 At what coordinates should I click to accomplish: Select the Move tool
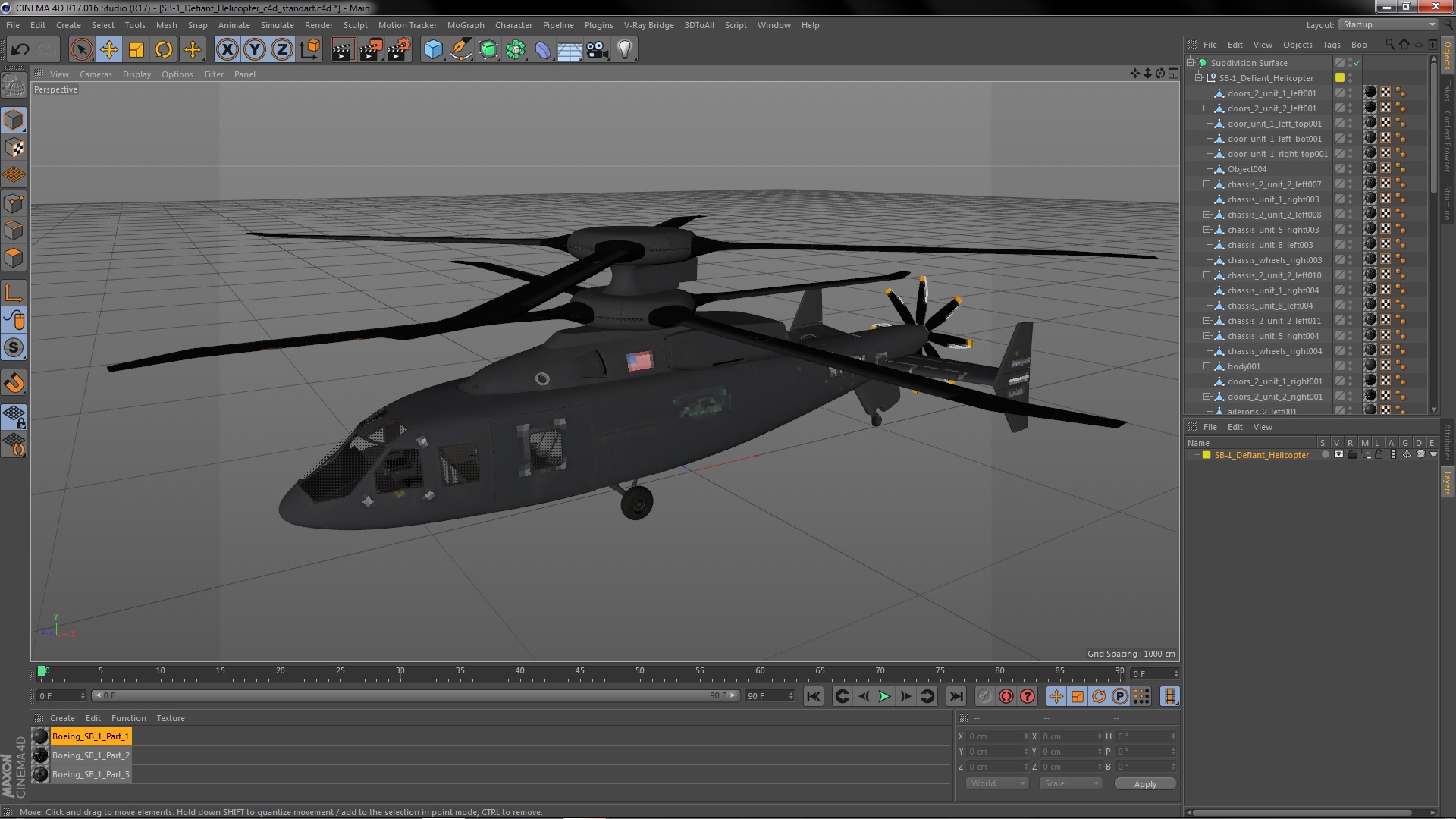point(109,50)
